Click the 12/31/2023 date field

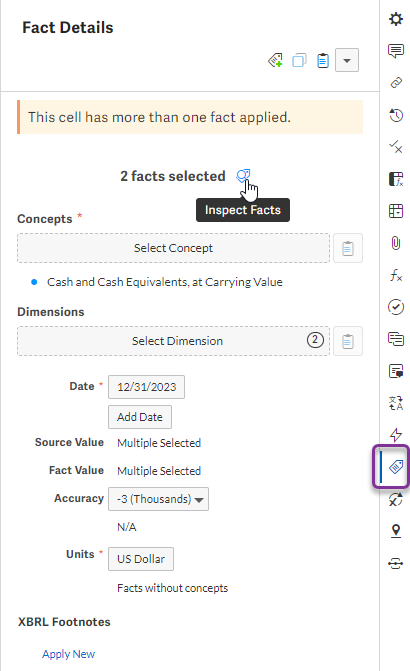pos(146,387)
